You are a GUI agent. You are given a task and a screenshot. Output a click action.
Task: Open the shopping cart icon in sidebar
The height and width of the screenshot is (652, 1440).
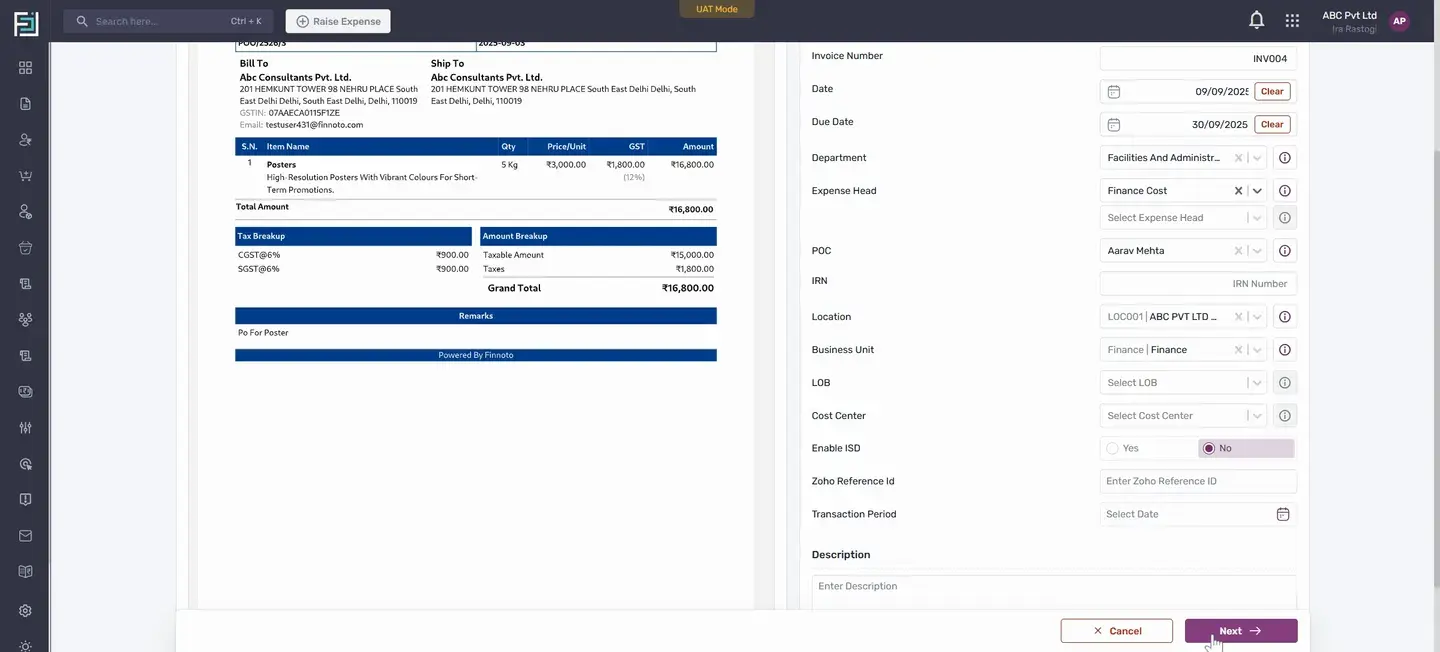point(26,176)
